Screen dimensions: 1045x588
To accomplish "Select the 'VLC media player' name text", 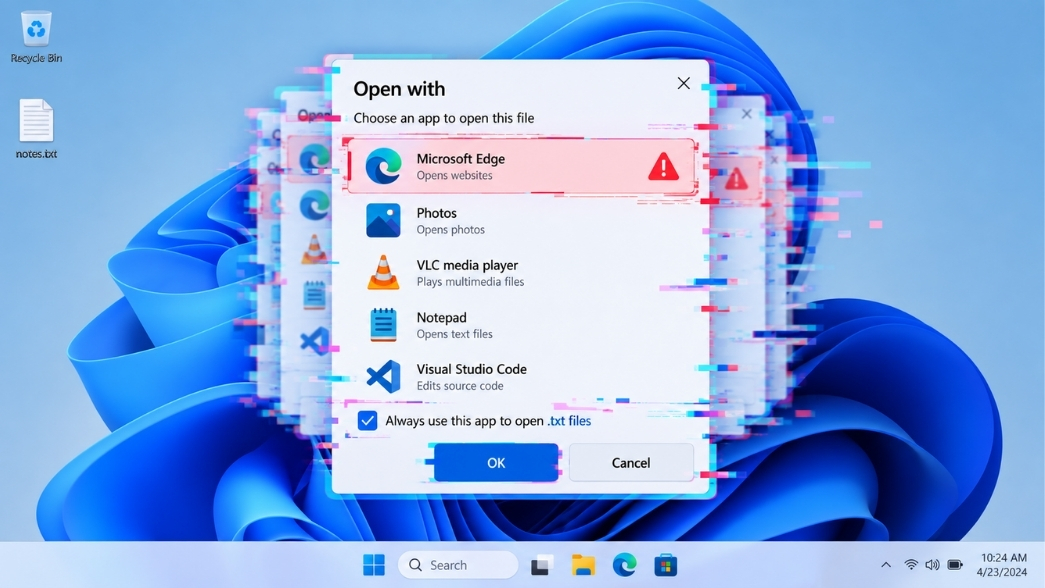I will pos(467,265).
